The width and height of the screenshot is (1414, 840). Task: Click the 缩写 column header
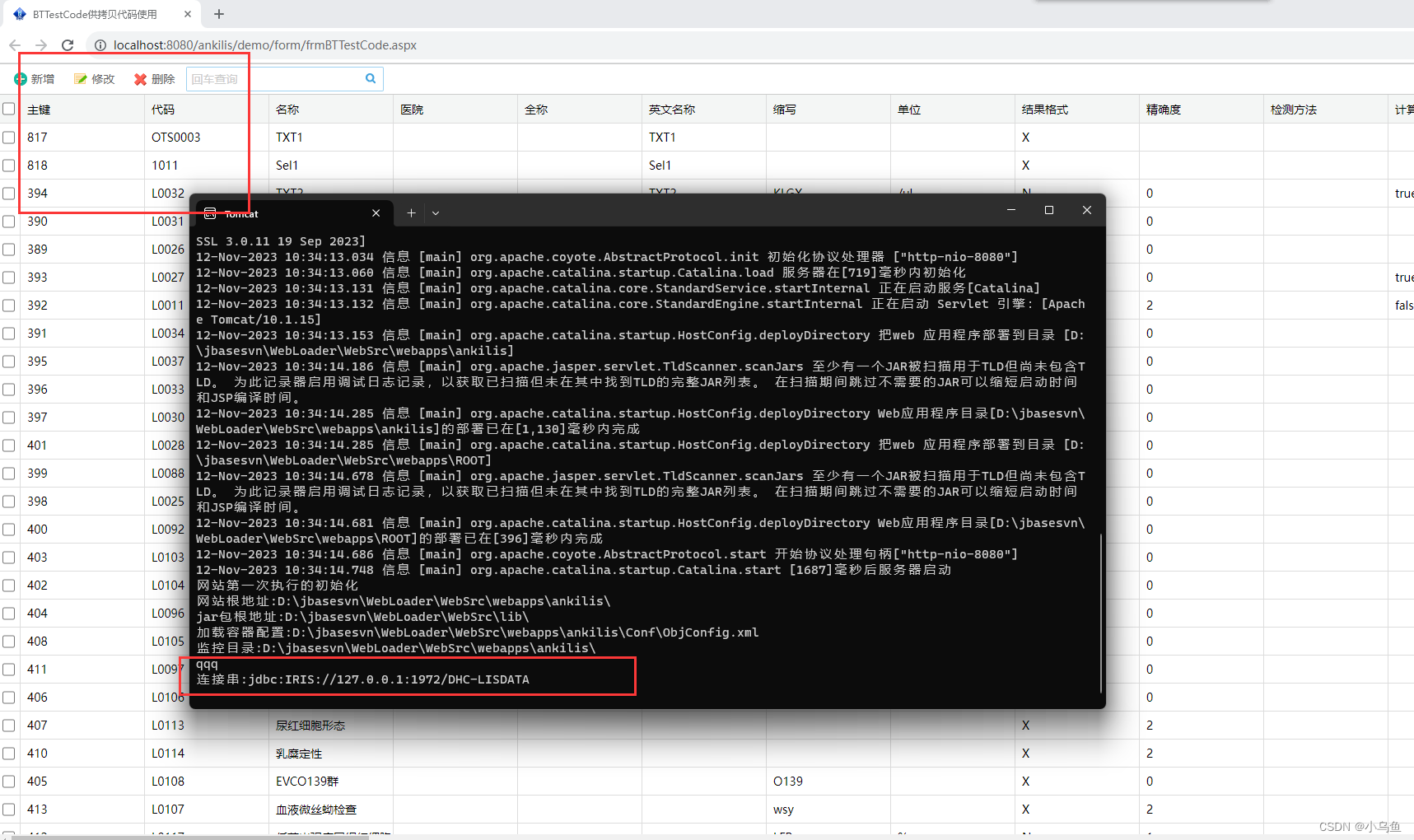[828, 110]
